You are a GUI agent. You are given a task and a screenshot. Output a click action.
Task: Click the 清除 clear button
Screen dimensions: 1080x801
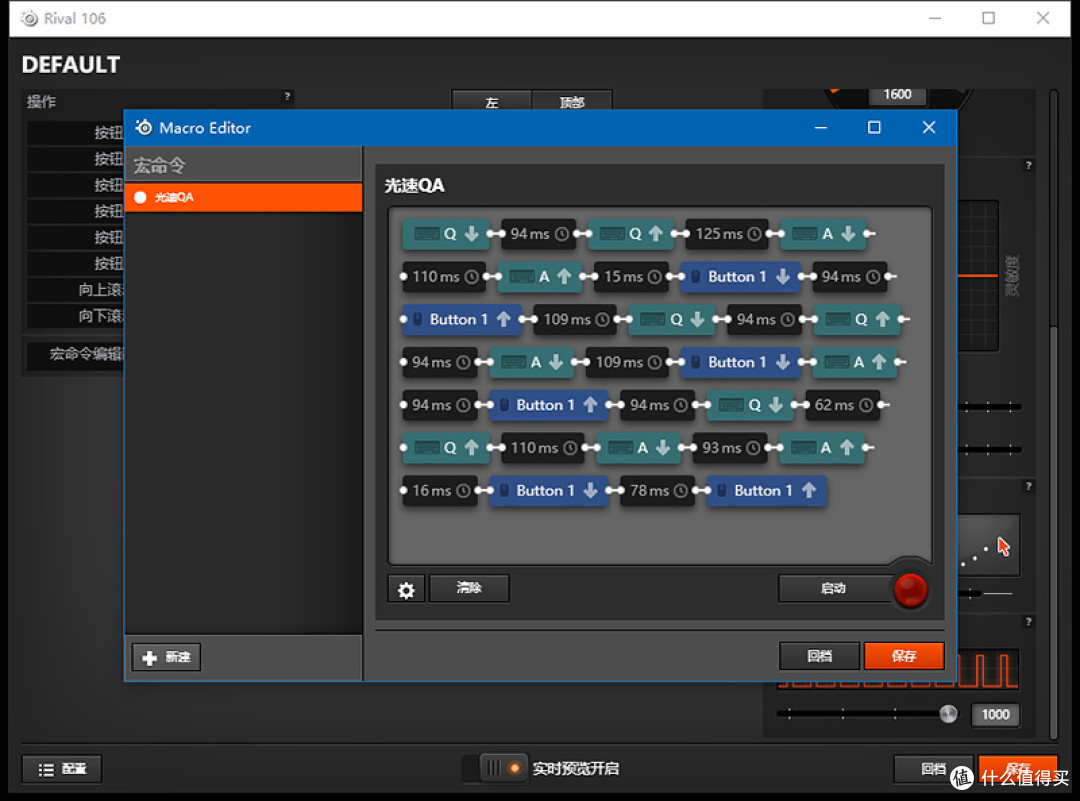coord(469,588)
